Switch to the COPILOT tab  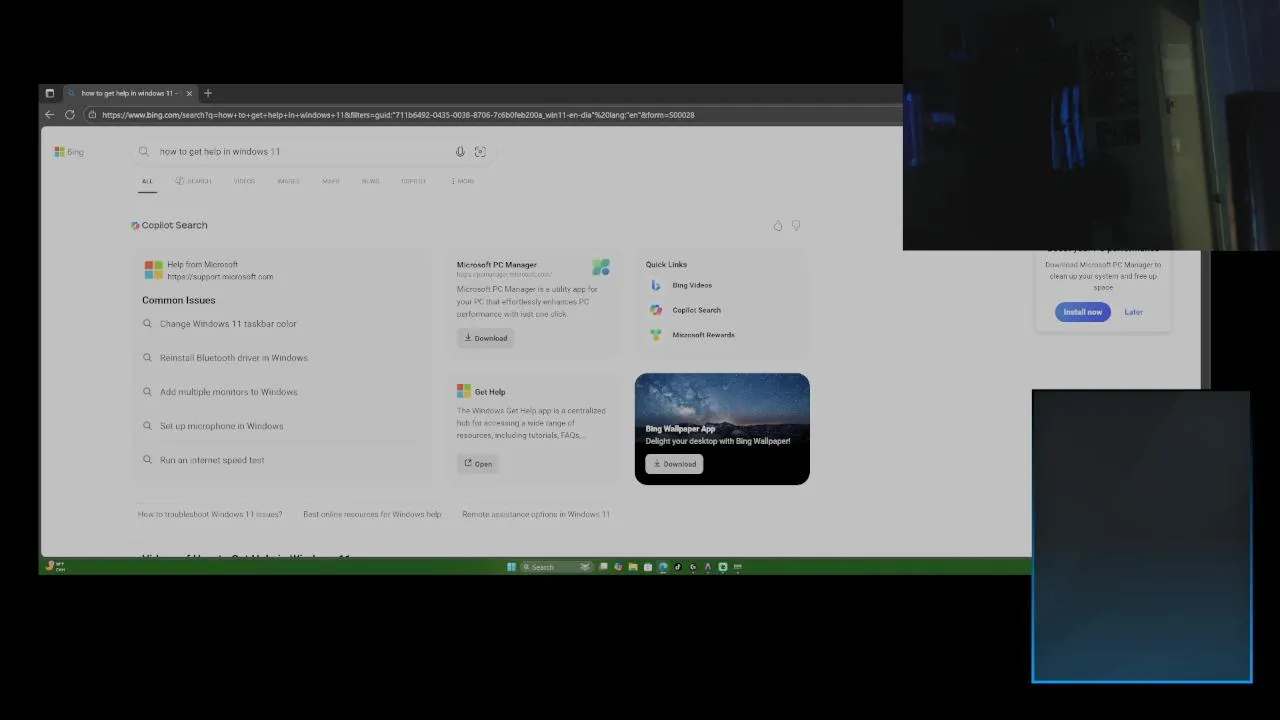(413, 181)
